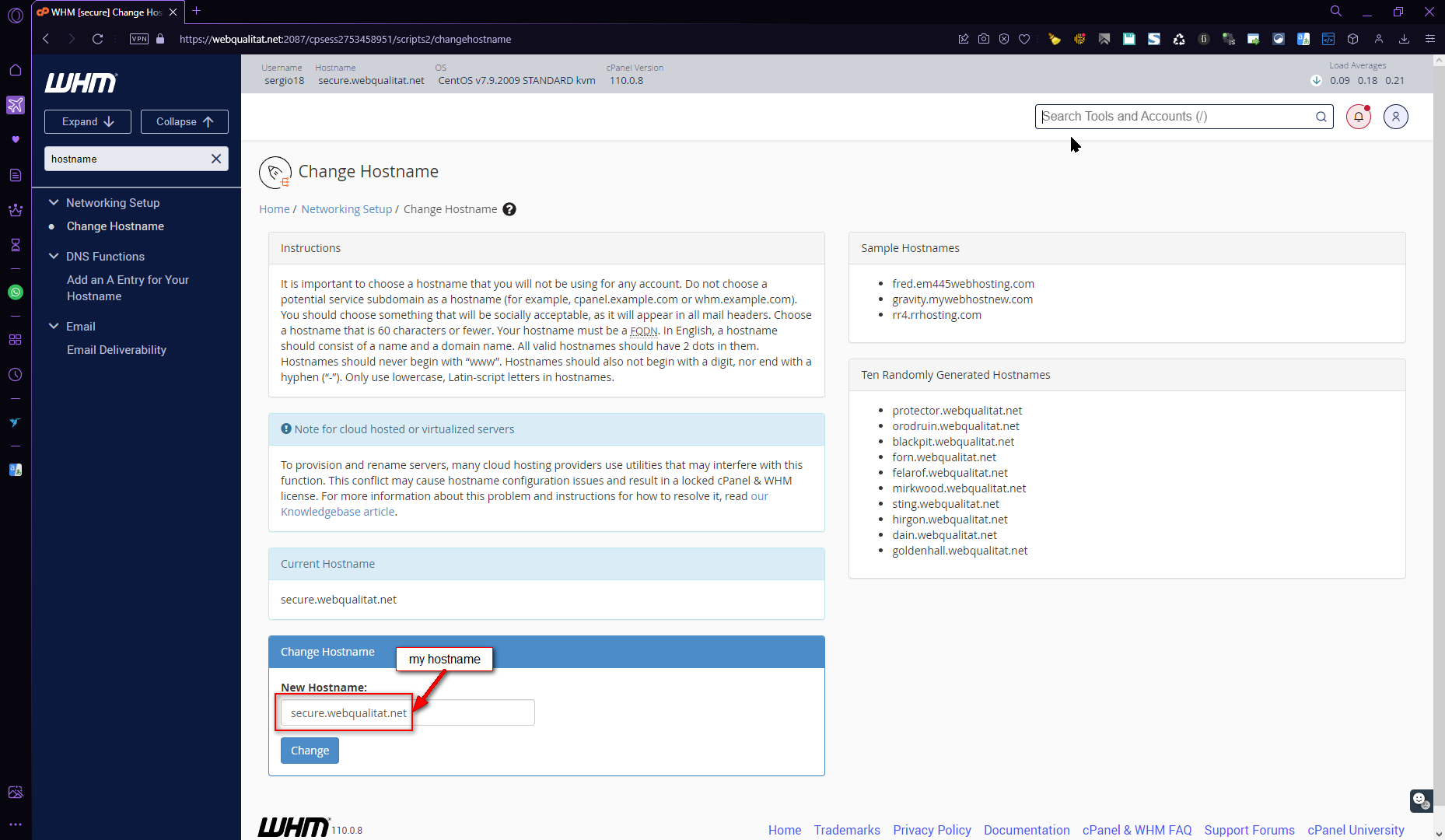
Task: Open the browser easy setup sliders icon
Action: [1429, 39]
